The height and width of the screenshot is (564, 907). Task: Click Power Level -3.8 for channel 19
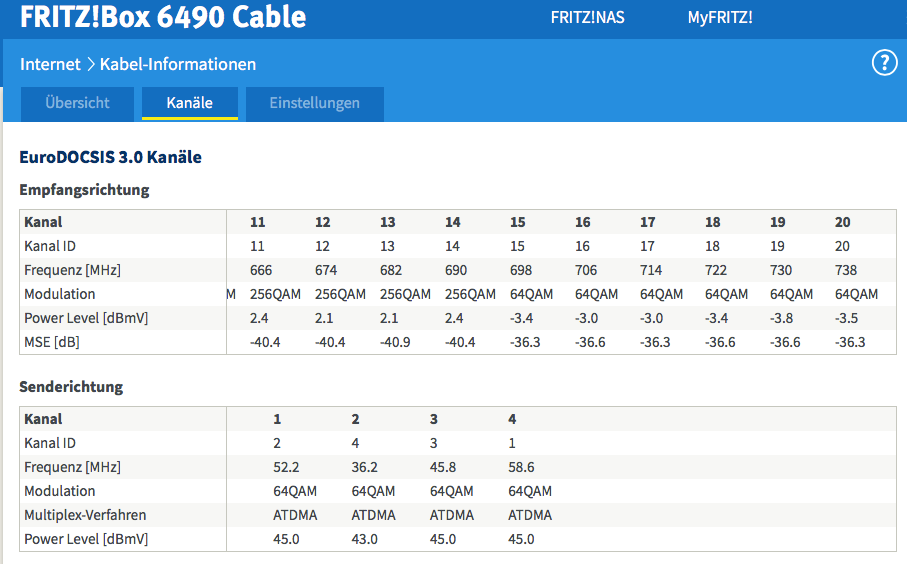tap(781, 318)
